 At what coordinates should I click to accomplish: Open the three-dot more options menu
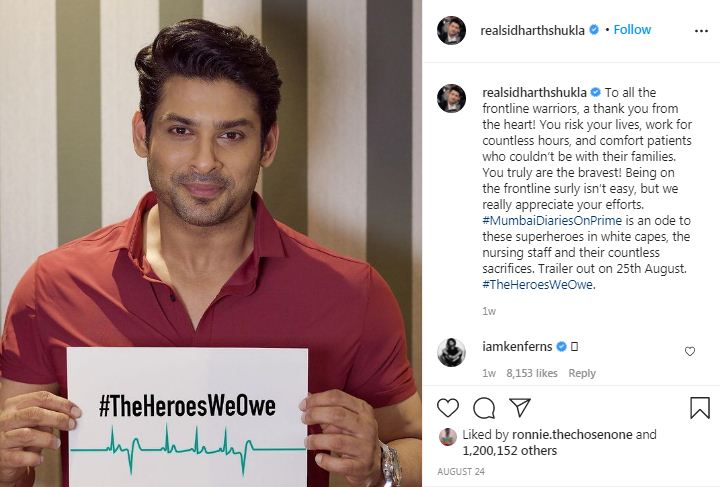[x=701, y=31]
